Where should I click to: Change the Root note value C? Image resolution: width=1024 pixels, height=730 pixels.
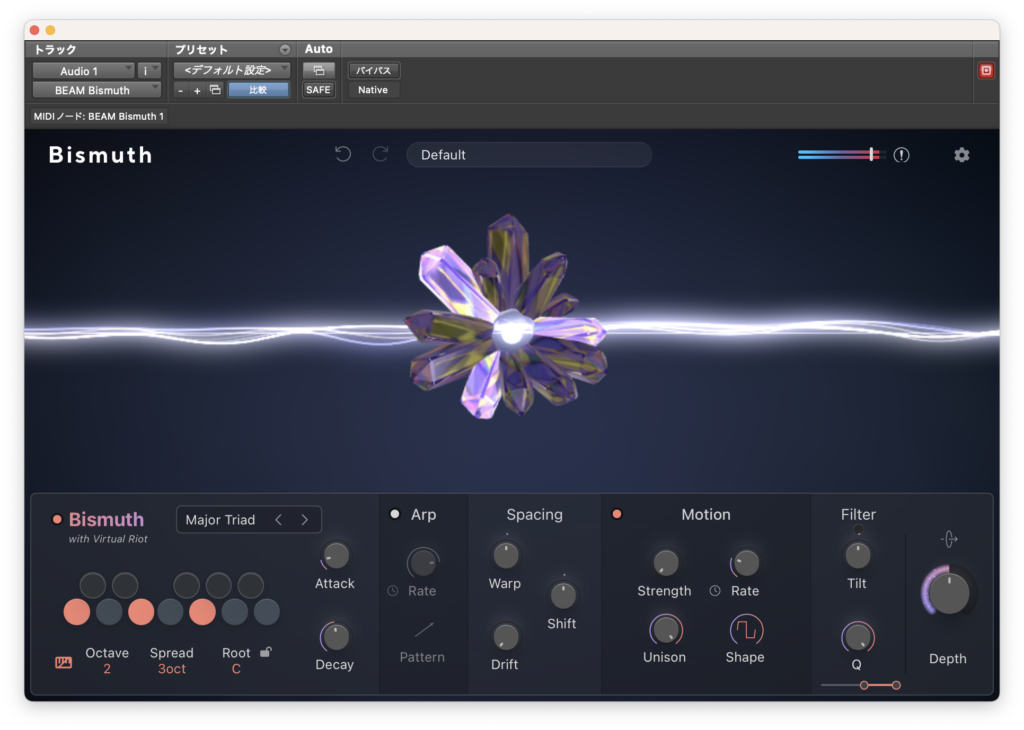236,669
